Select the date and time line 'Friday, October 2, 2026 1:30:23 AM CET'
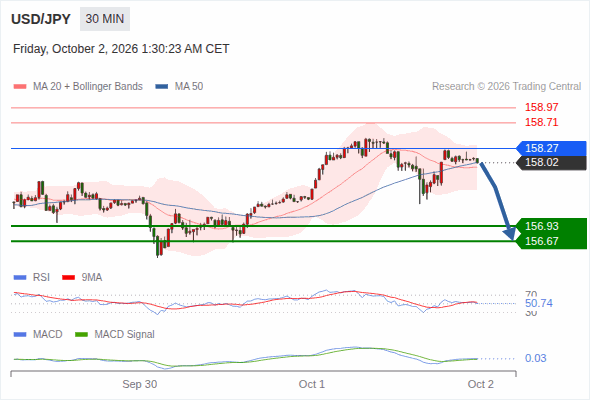Screen dimensions: 590x400 (121, 49)
